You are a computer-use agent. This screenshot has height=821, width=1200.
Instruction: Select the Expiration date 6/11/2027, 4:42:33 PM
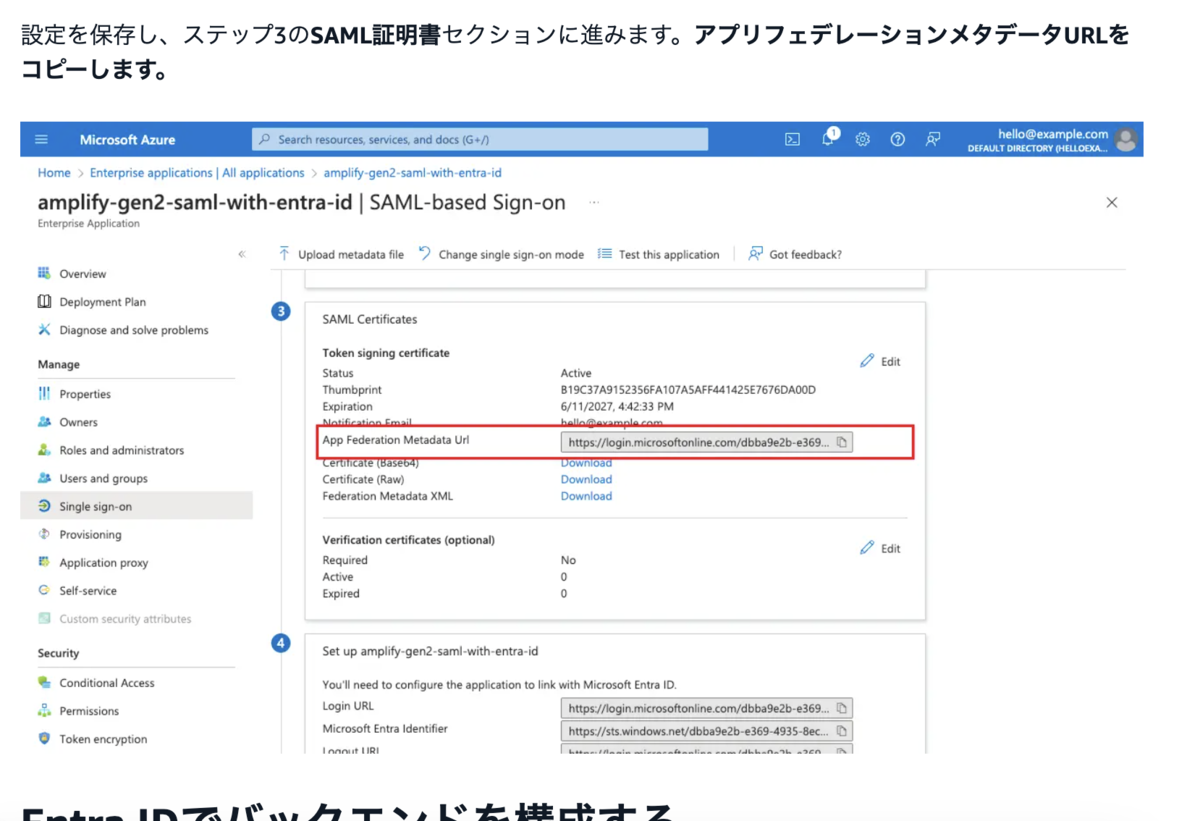[x=617, y=407]
